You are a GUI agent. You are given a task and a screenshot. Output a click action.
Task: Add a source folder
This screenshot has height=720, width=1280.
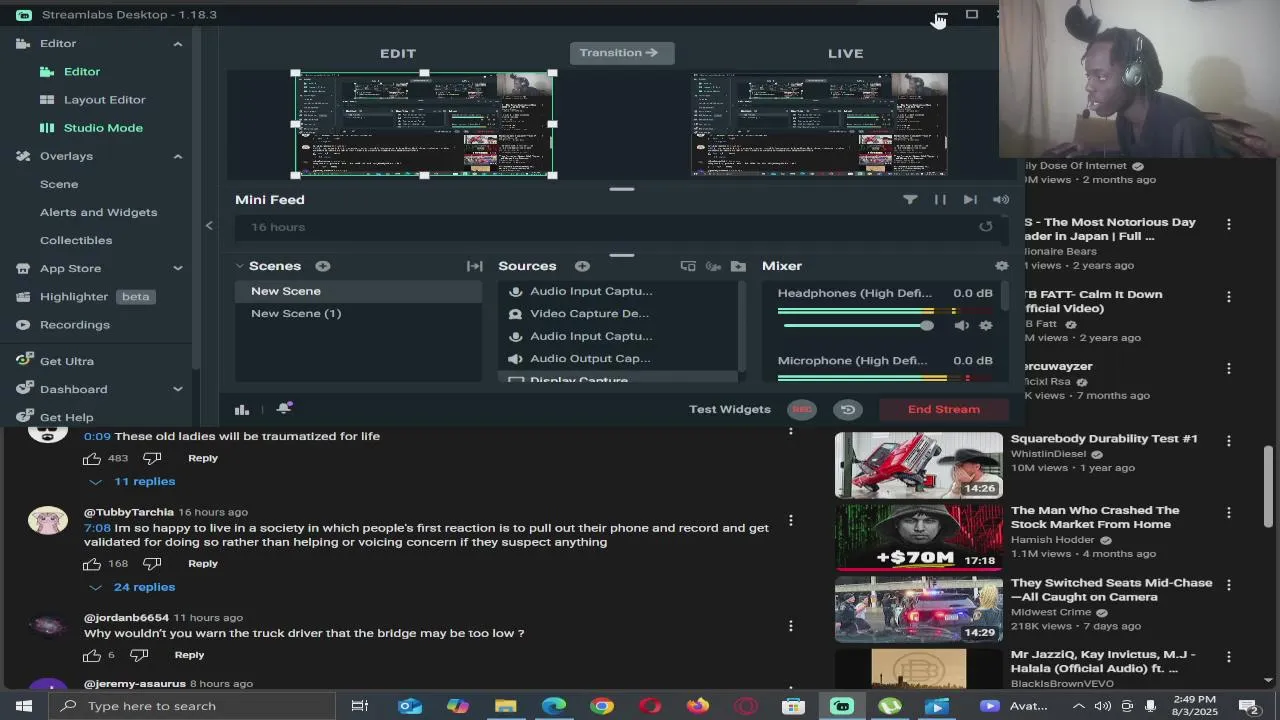(x=738, y=266)
